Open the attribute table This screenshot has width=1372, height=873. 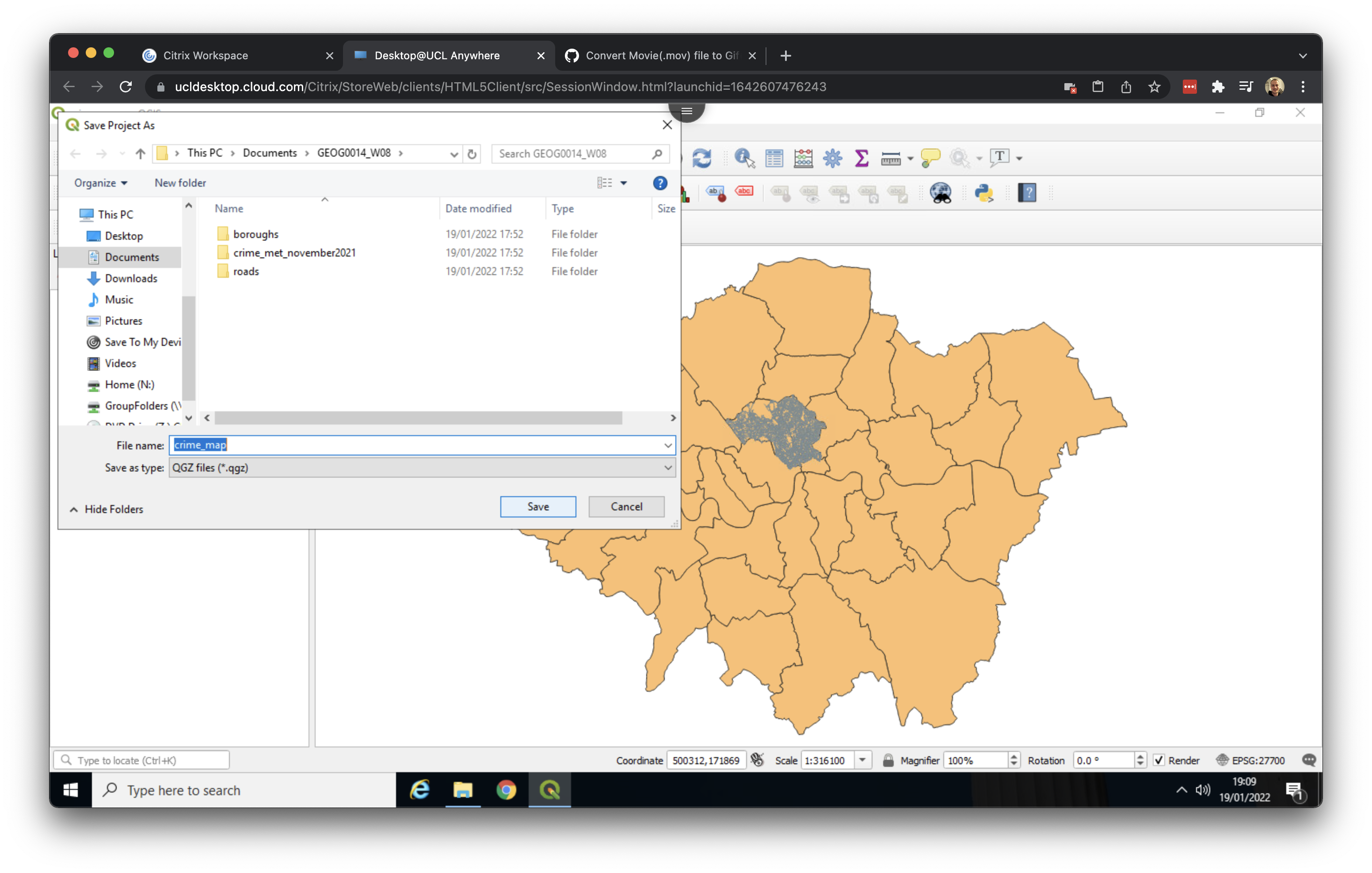tap(774, 158)
